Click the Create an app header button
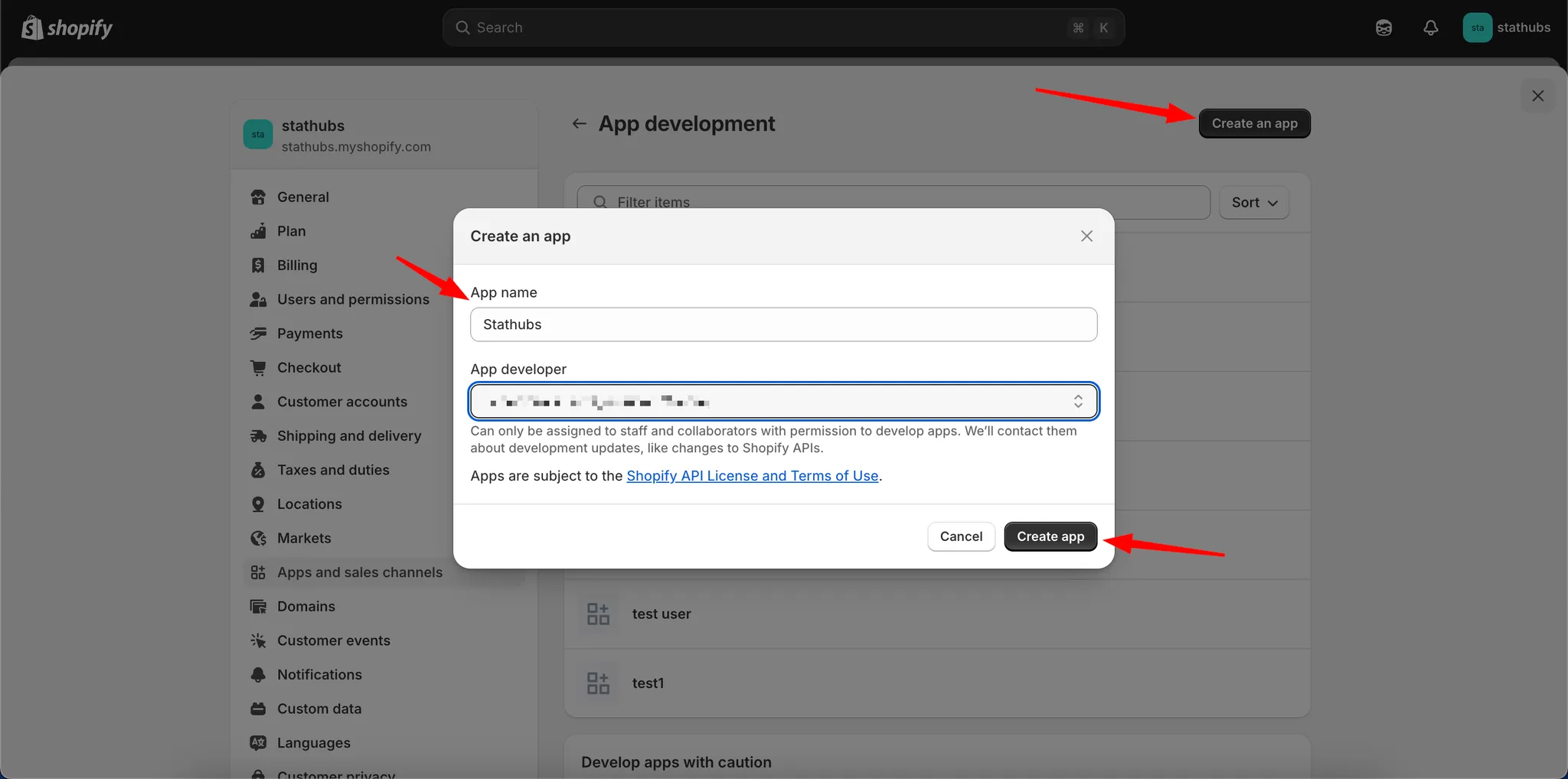1568x779 pixels. 1254,123
